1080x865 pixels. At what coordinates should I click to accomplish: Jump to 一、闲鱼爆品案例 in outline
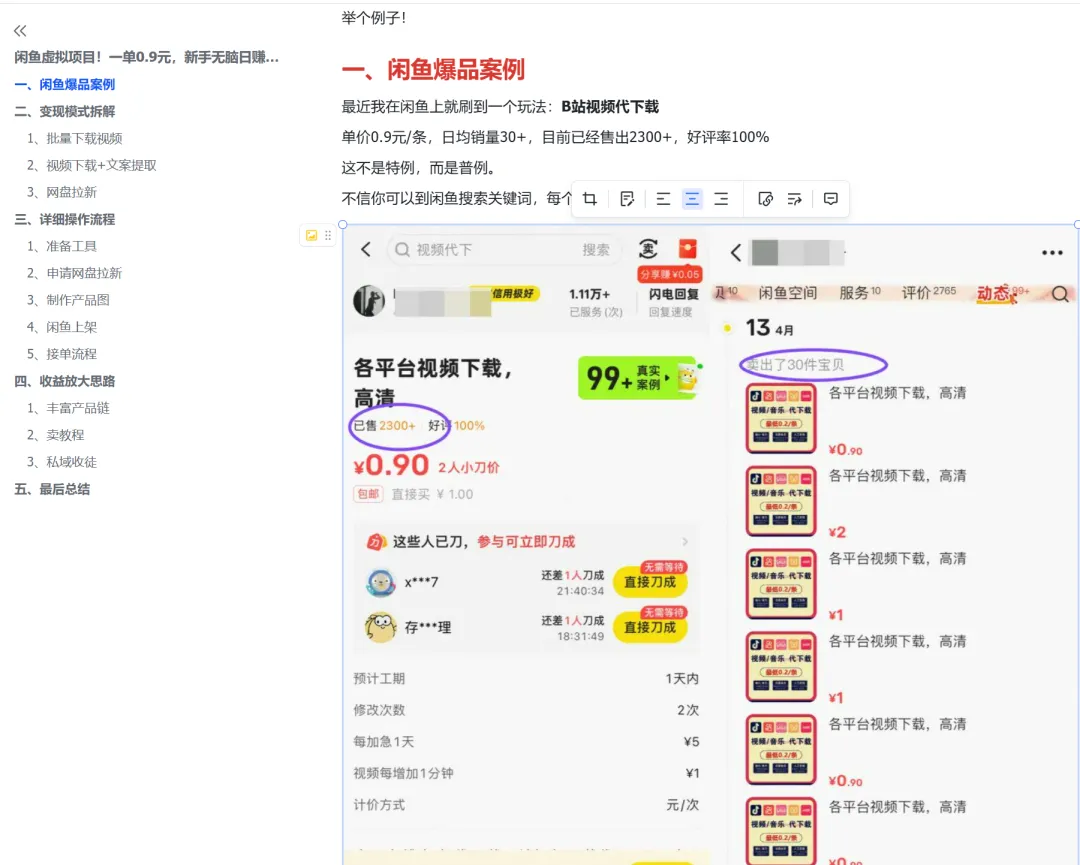(x=65, y=85)
